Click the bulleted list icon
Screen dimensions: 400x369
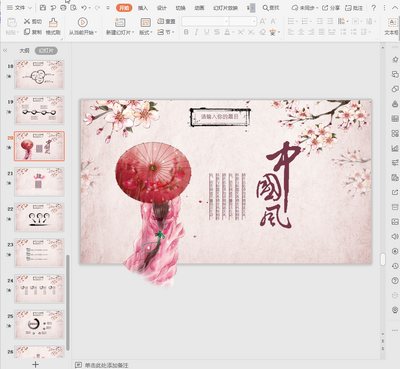click(x=291, y=21)
